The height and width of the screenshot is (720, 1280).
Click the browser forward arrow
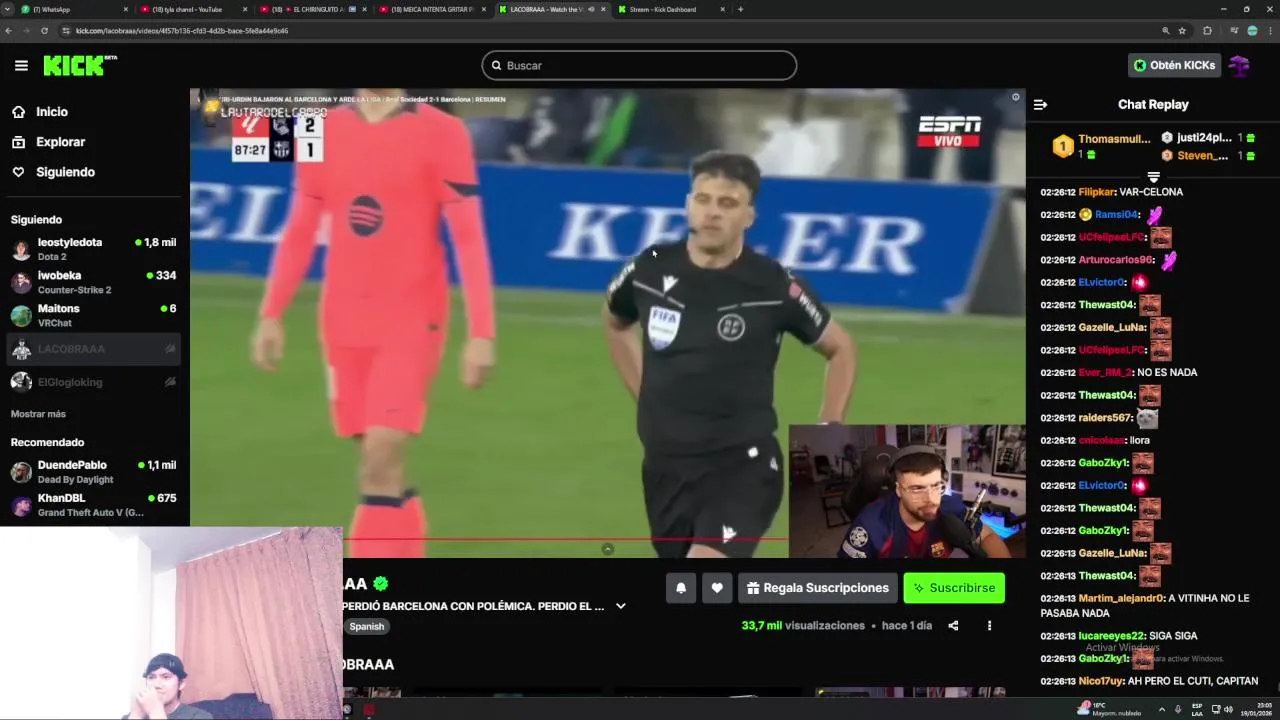pyautogui.click(x=26, y=31)
